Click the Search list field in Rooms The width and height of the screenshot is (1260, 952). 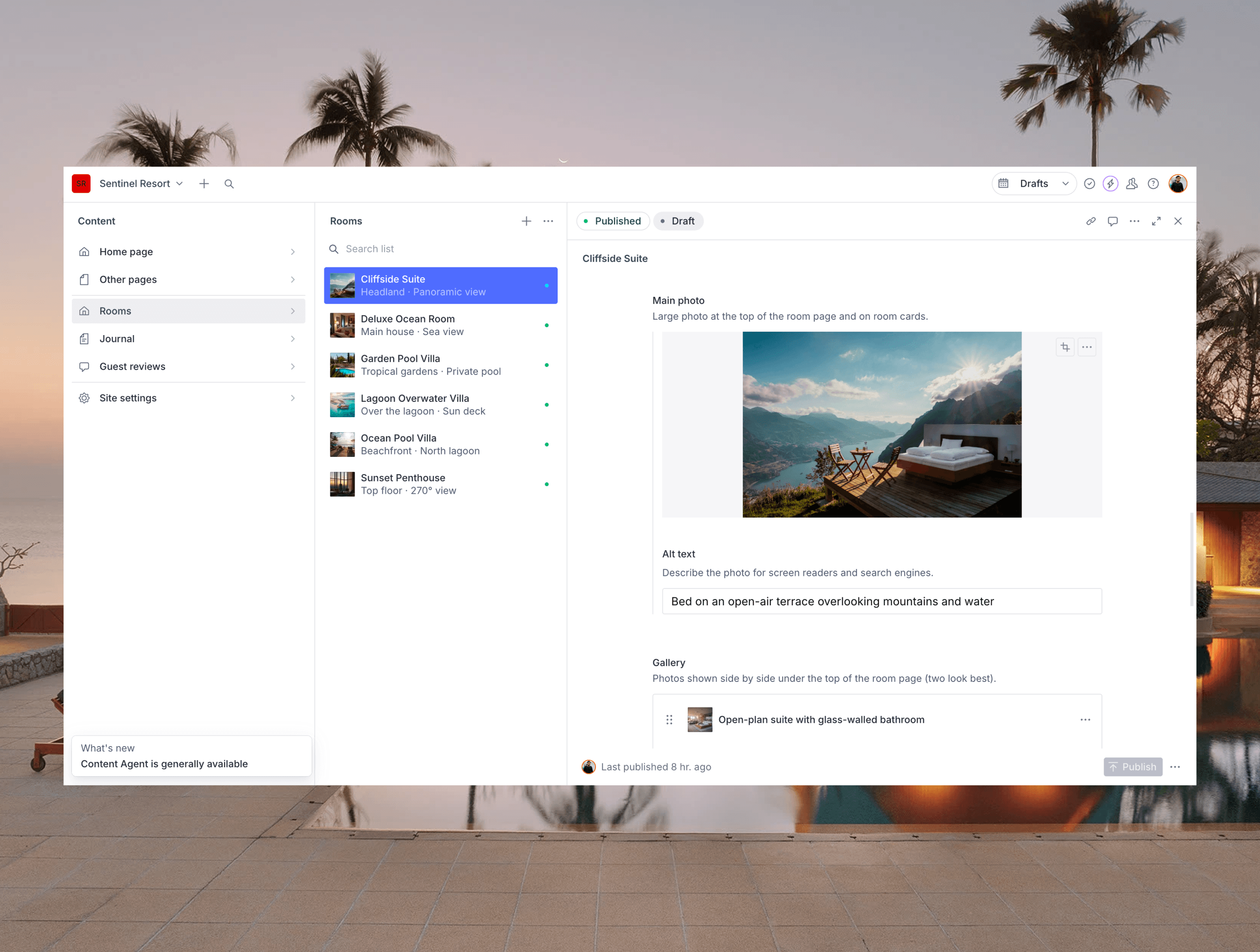point(441,249)
